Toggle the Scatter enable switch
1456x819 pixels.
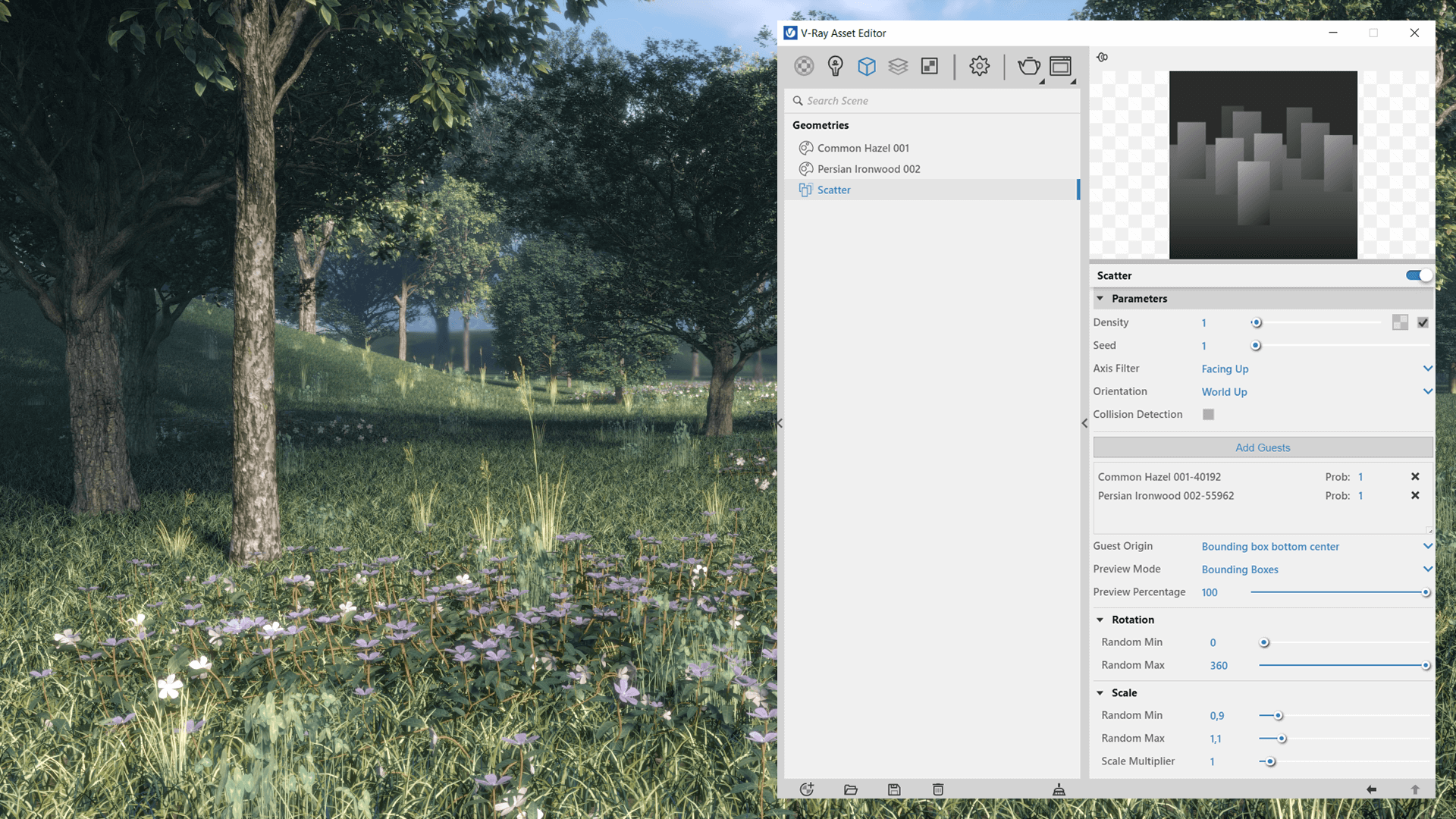pyautogui.click(x=1418, y=275)
